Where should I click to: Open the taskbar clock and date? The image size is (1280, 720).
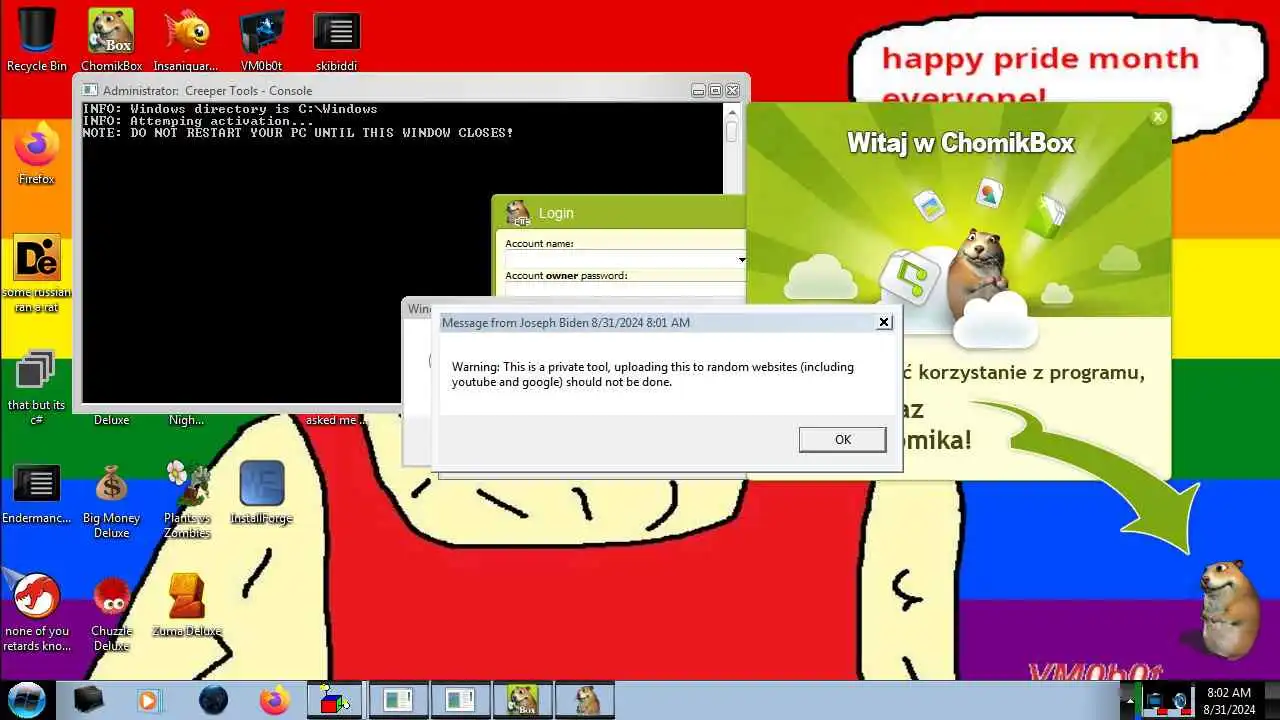(x=1229, y=700)
